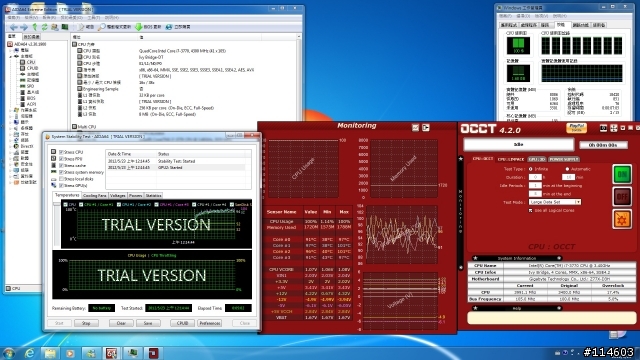The width and height of the screenshot is (640, 360).
Task: Toggle Stress GPU(s) checkbox
Action: point(61,185)
